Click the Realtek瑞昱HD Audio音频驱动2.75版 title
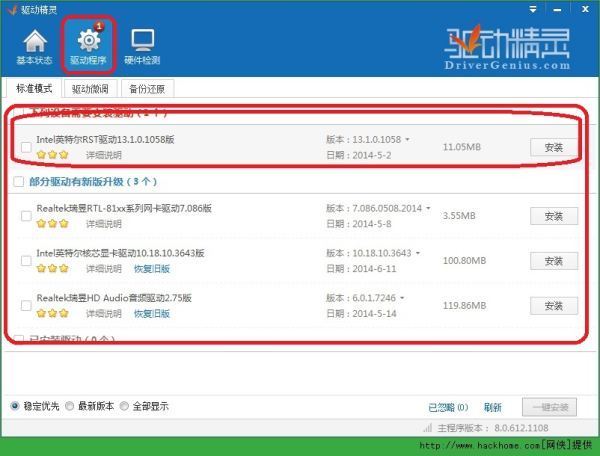 [114, 298]
